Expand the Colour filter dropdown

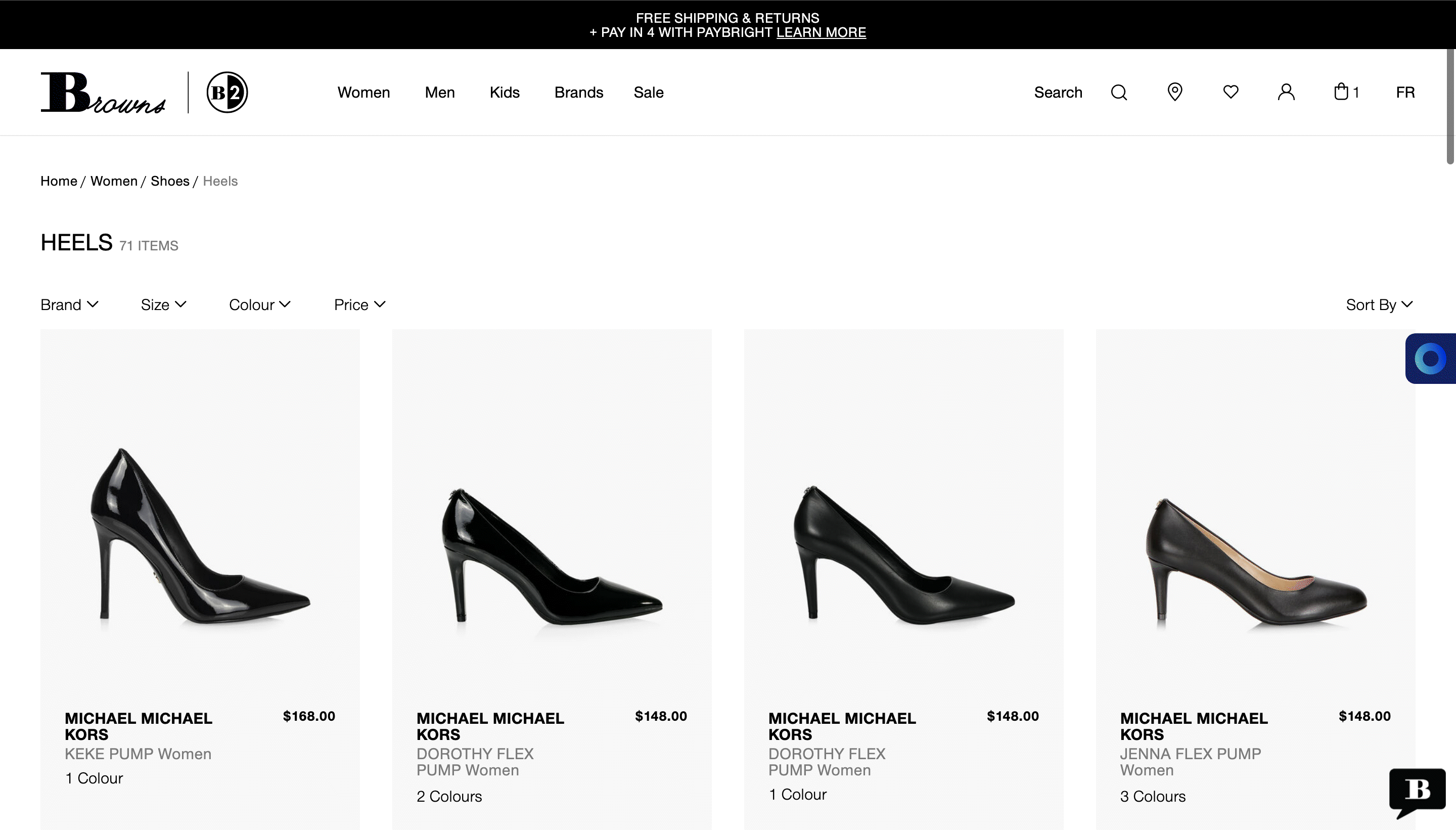(260, 305)
